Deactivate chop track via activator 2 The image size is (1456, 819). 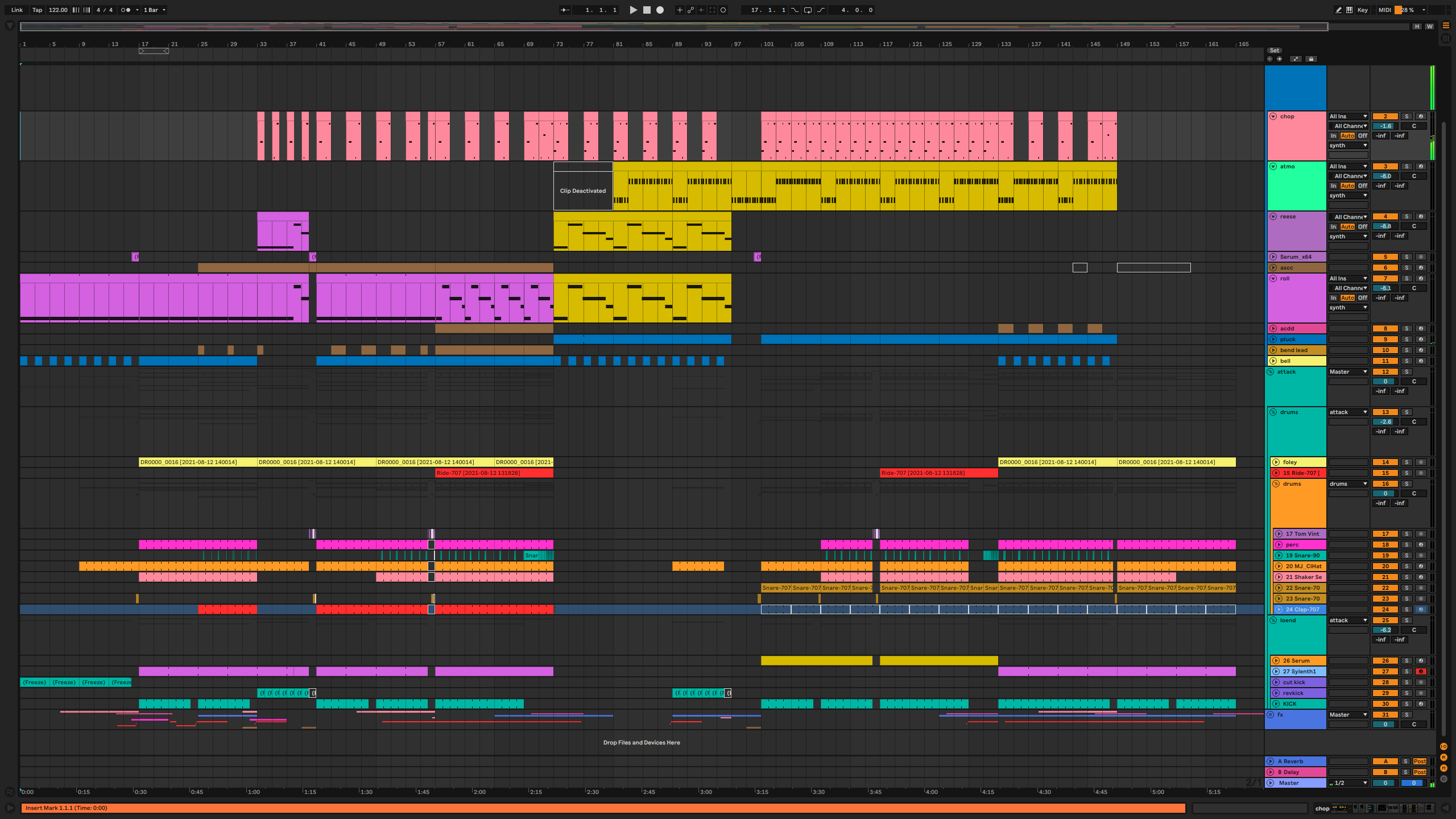[x=1385, y=117]
